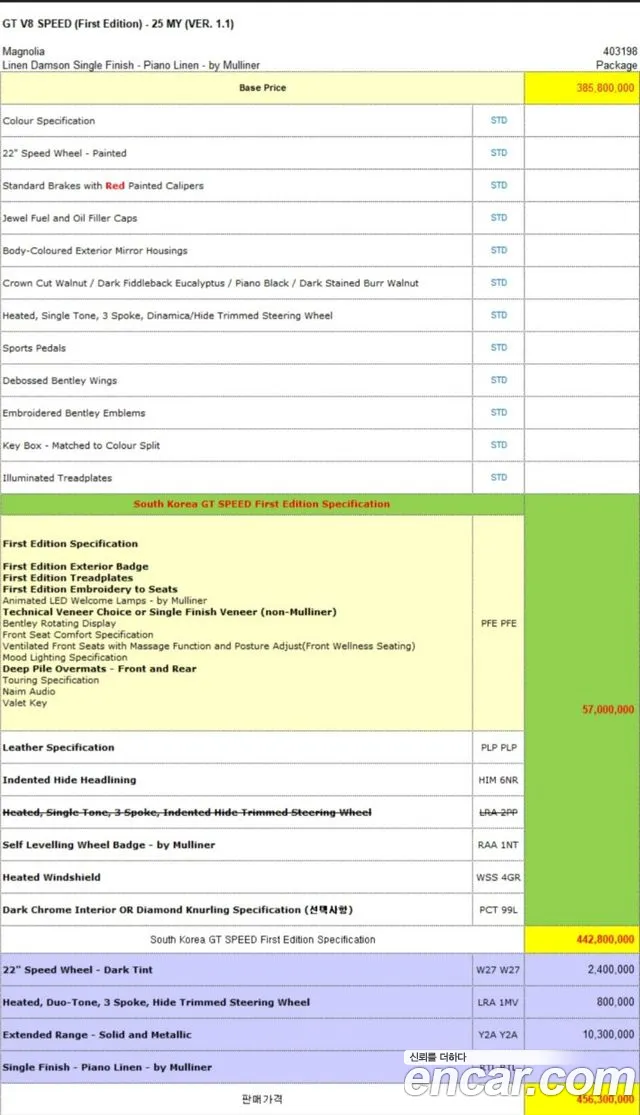
Task: Click STD in the Colour Specification row
Action: click(498, 120)
